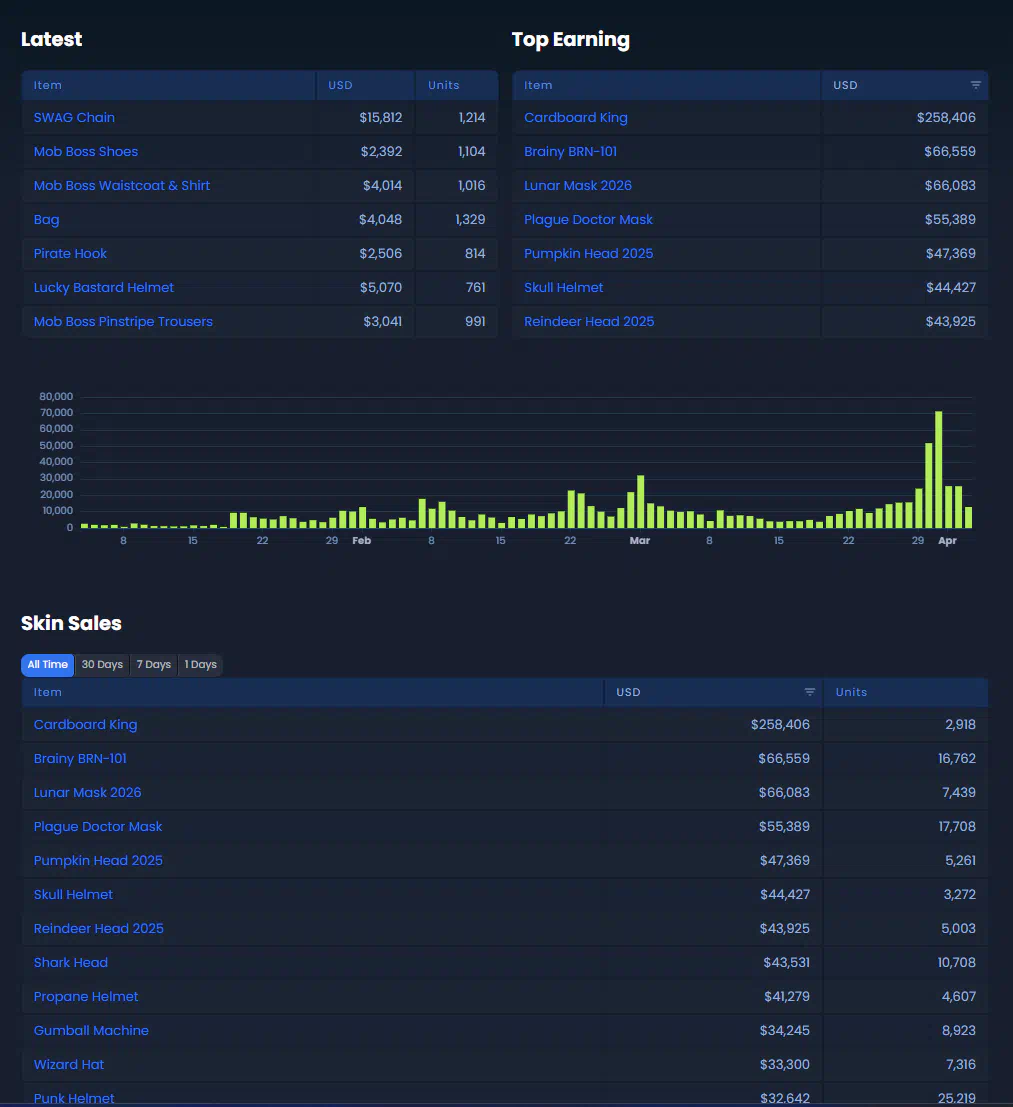The image size is (1013, 1107).
Task: Switch to the 7 Days filter
Action: point(154,665)
